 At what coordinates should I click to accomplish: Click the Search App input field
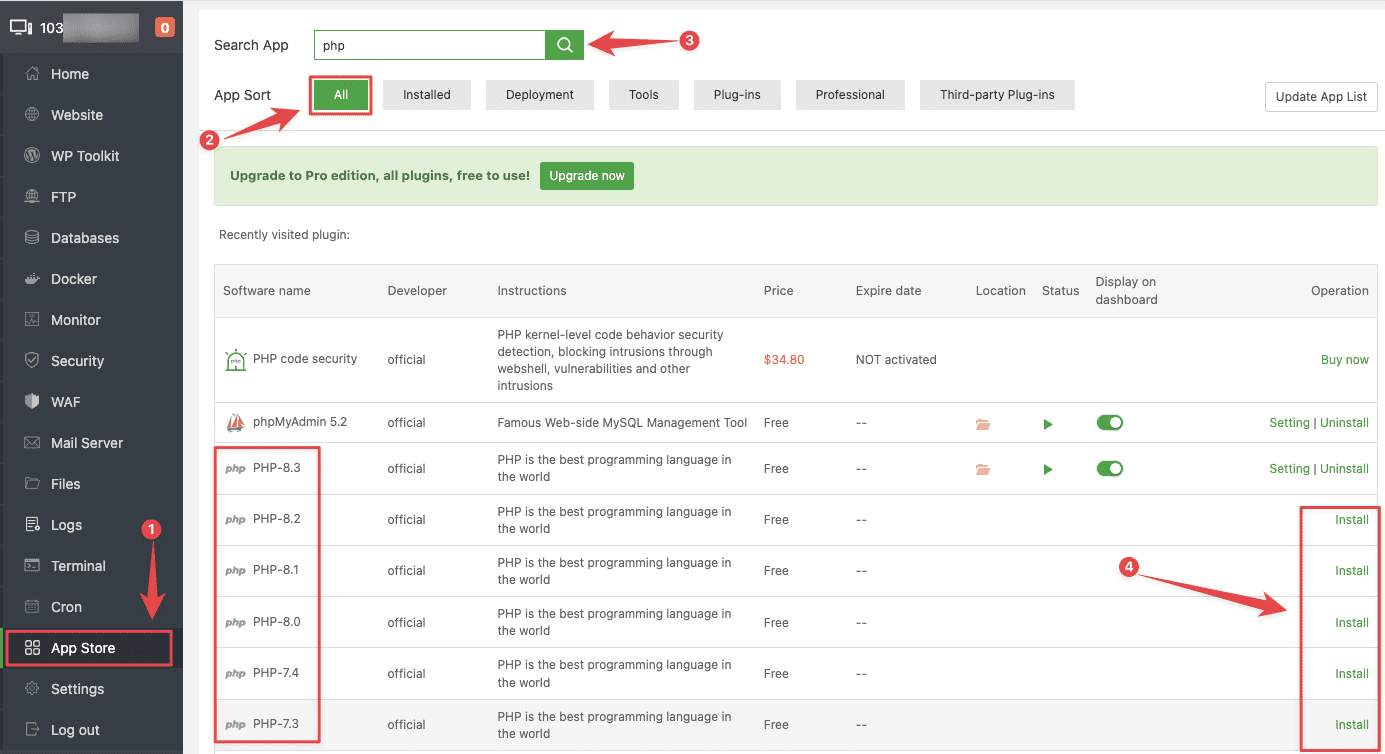point(430,45)
